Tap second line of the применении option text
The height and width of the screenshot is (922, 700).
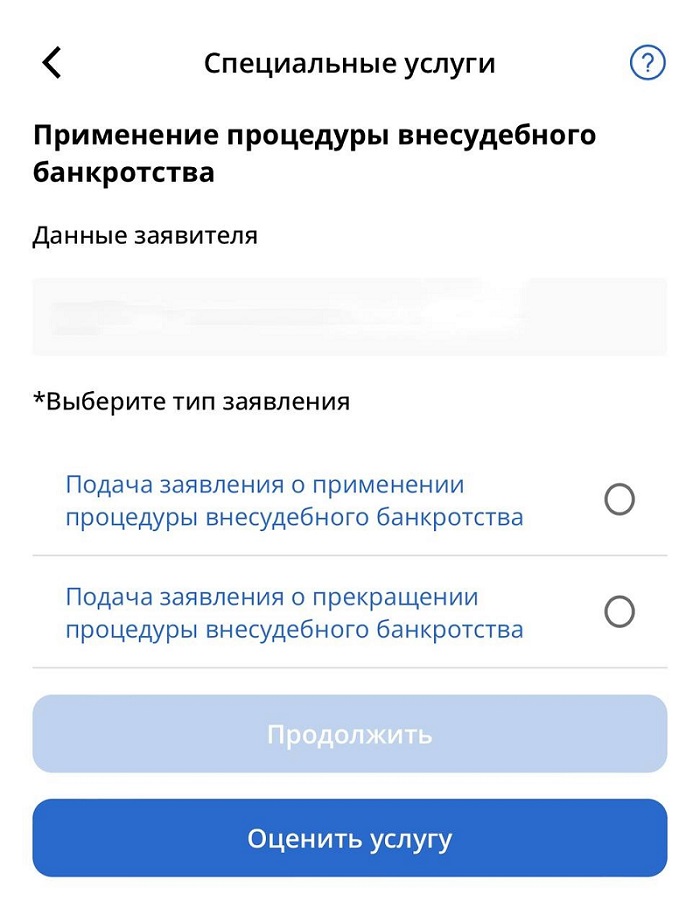(x=294, y=518)
